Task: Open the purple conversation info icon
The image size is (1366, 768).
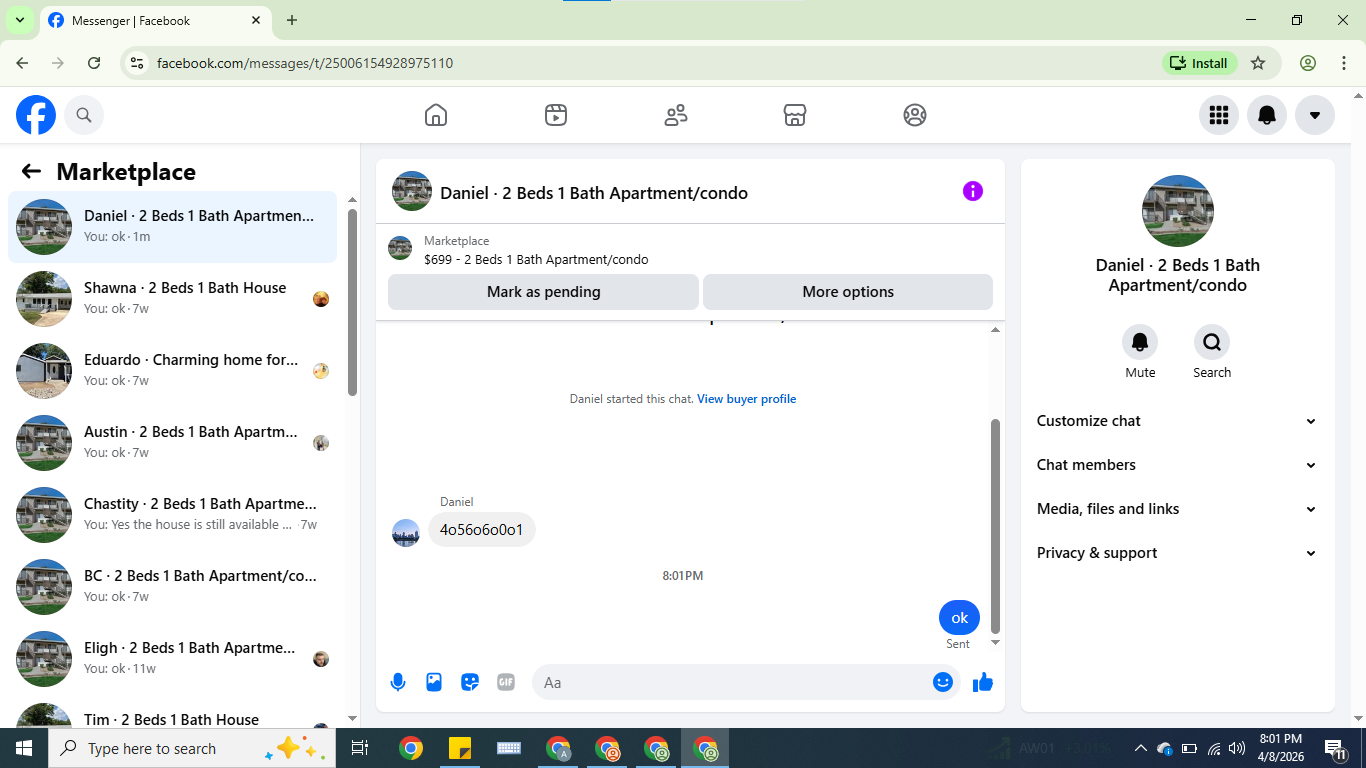Action: pos(973,191)
